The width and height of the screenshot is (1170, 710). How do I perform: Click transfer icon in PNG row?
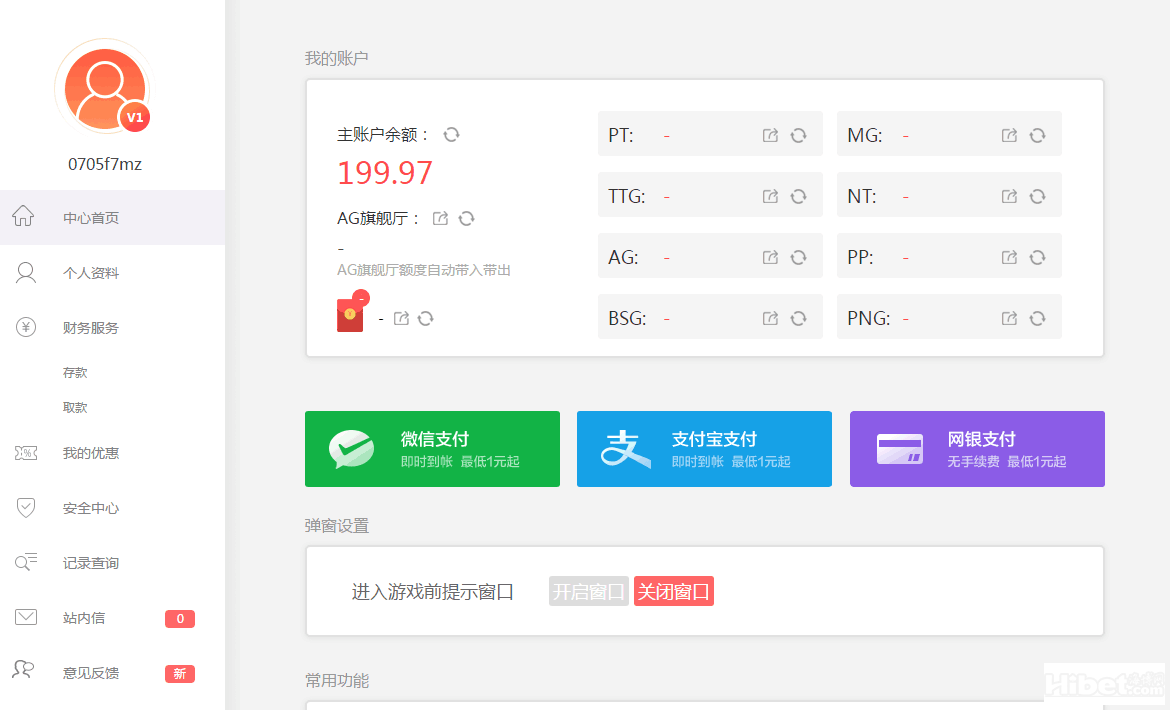pos(1009,318)
